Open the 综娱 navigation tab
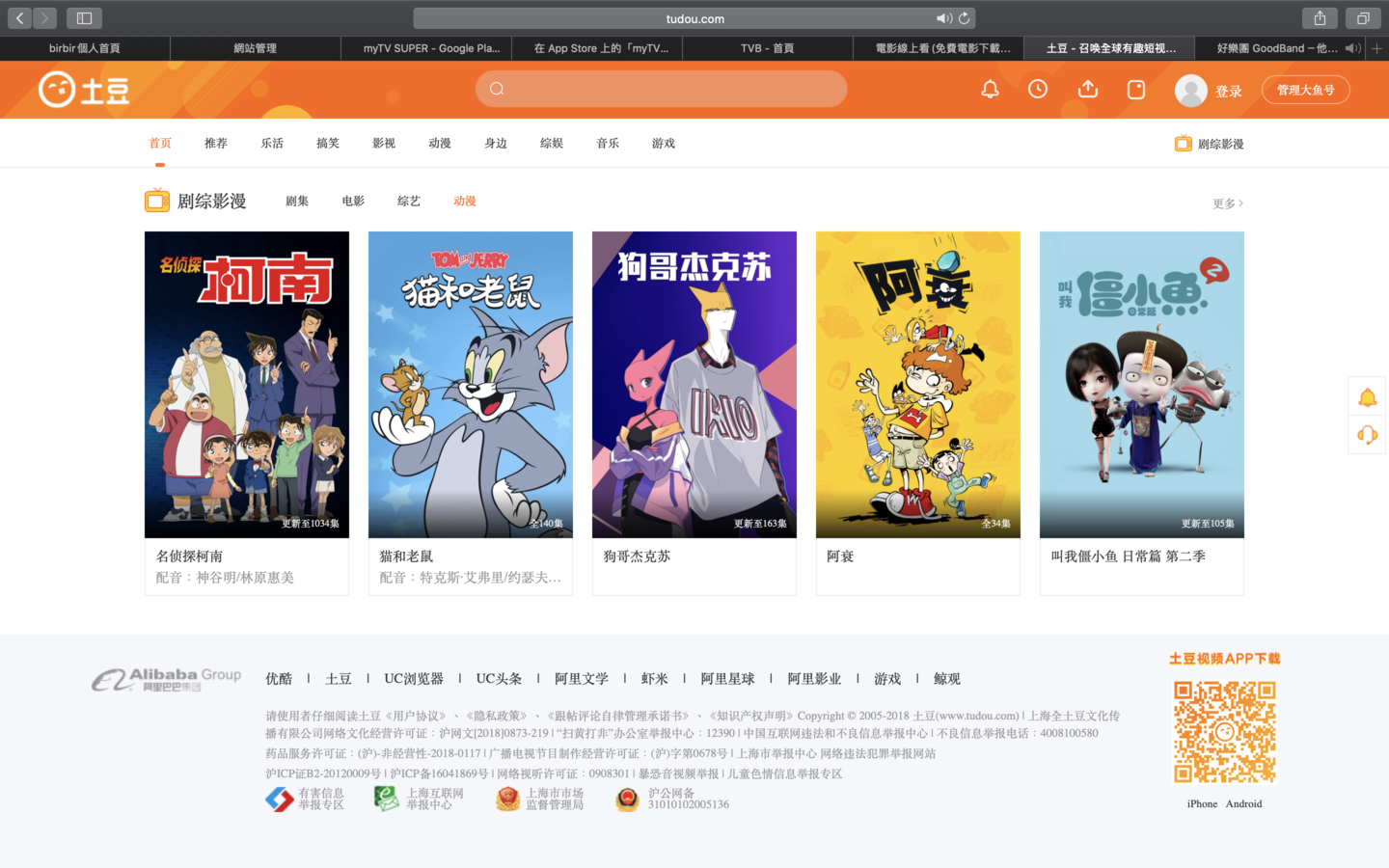Viewport: 1389px width, 868px height. (x=552, y=143)
